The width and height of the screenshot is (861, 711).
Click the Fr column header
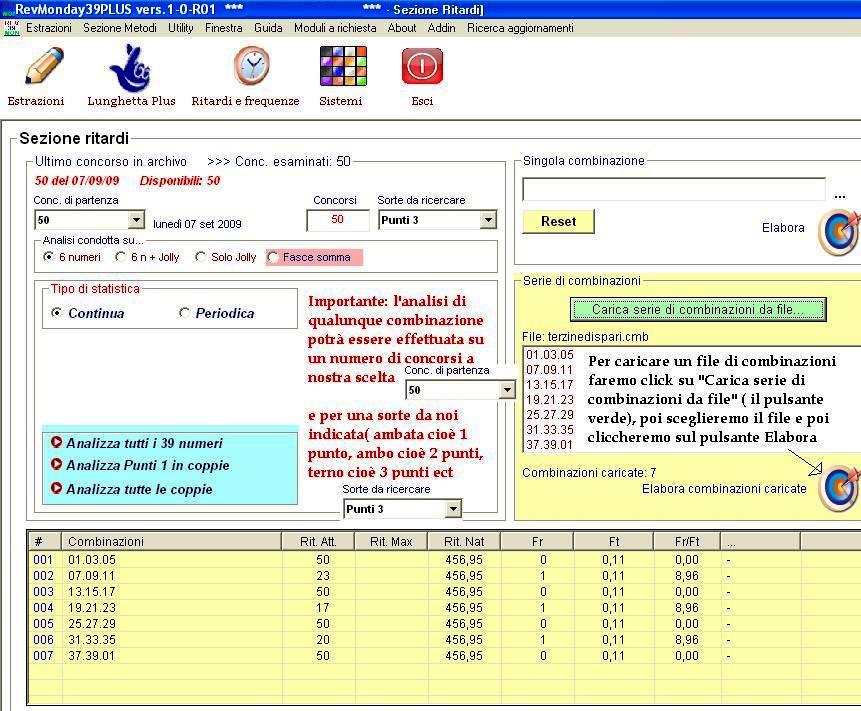click(x=538, y=542)
